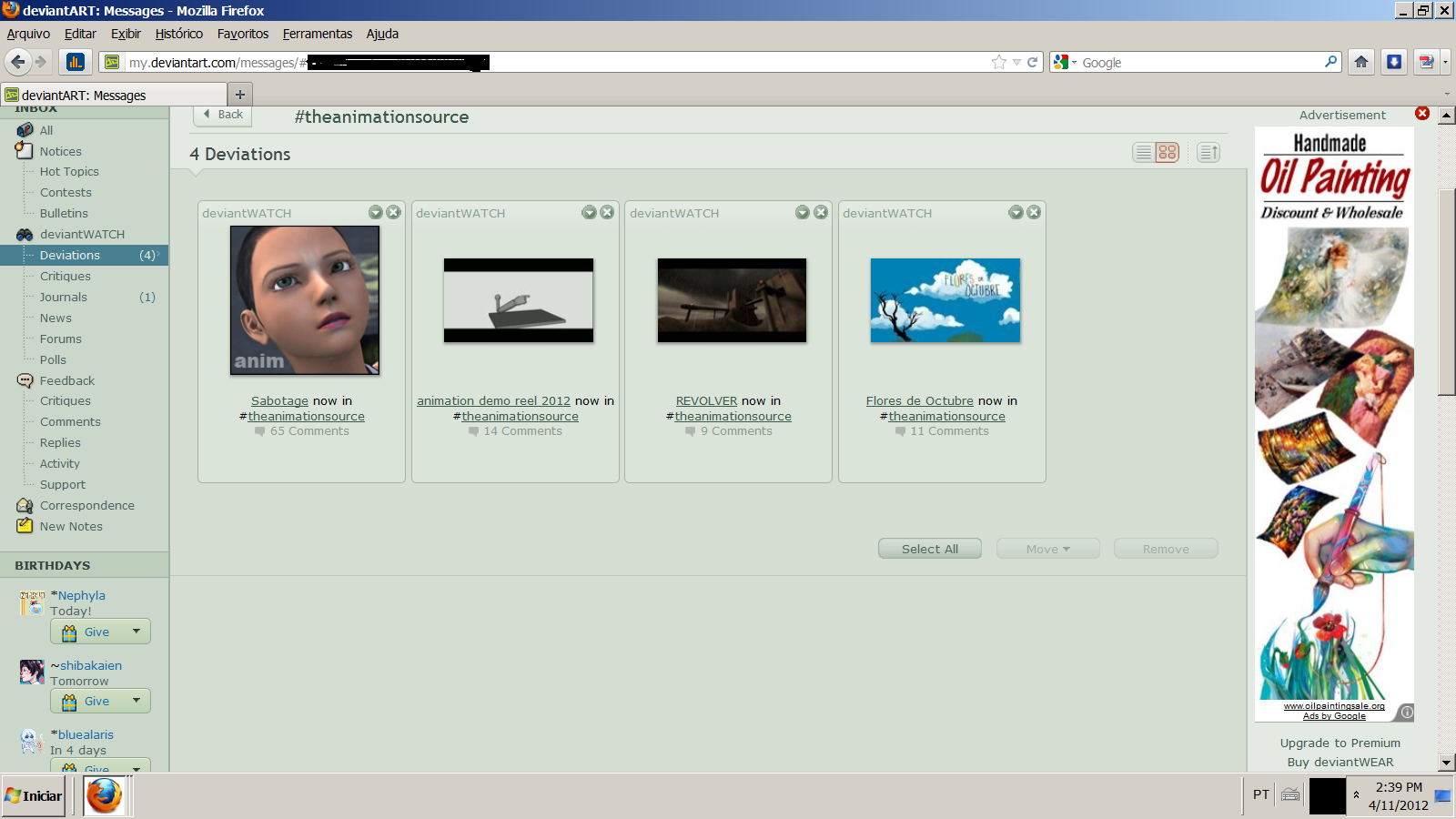
Task: Click the blue chart toolbar icon
Action: (x=75, y=62)
